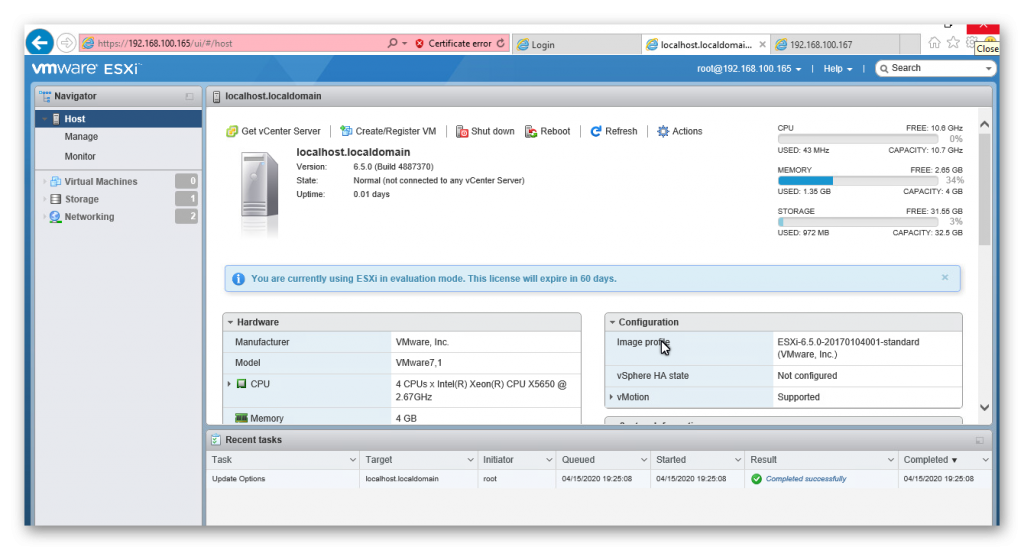Click the VMware ESXi logo
Viewport: 1024px width, 550px height.
point(86,69)
